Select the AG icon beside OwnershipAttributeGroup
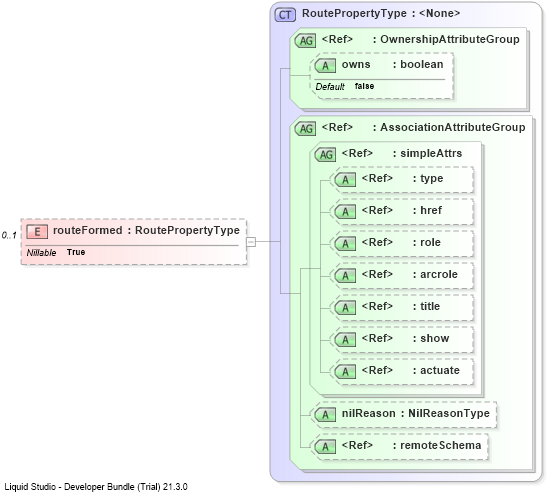 click(x=305, y=40)
